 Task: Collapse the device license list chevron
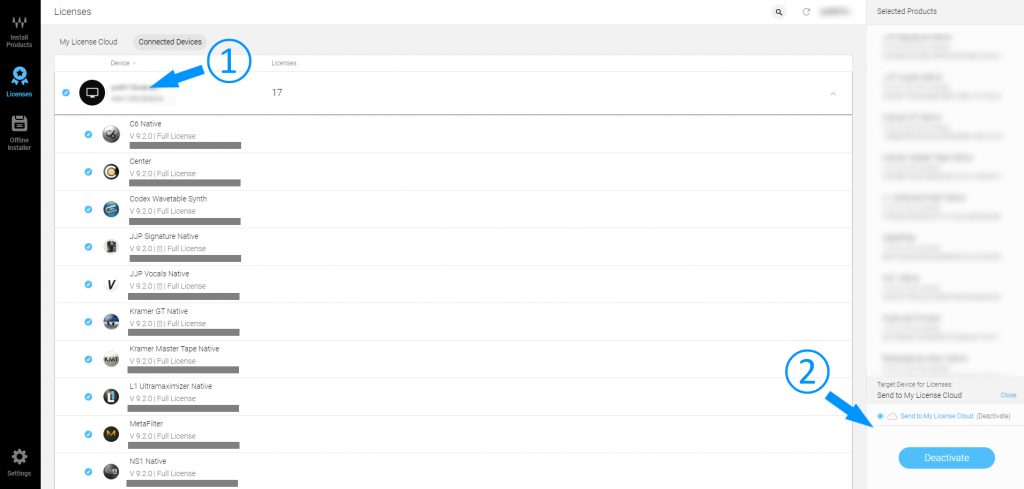pyautogui.click(x=834, y=93)
